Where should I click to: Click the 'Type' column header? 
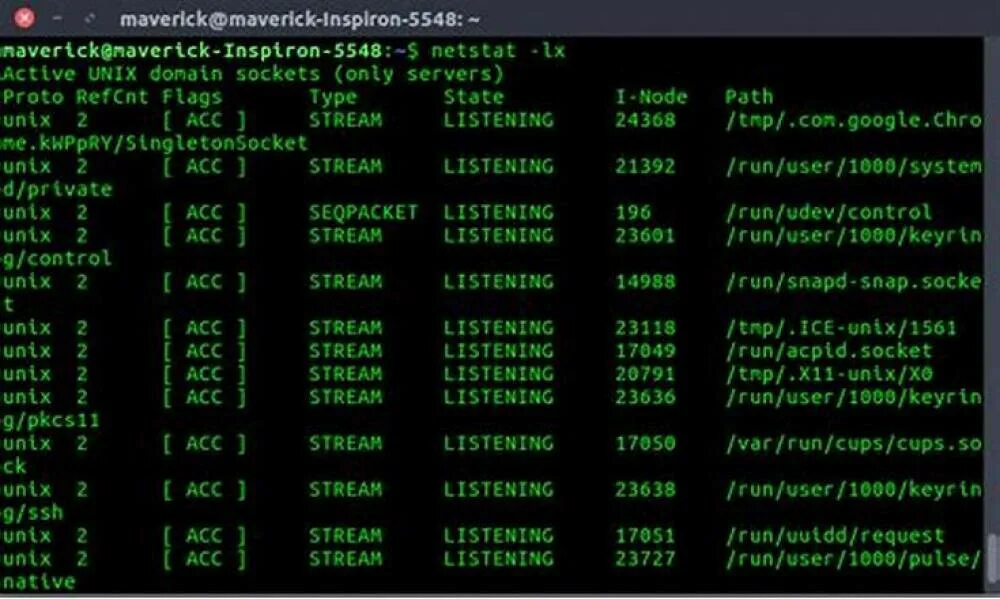click(333, 97)
